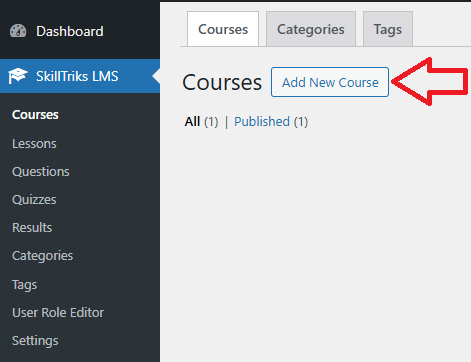
Task: Filter courses by All
Action: pyautogui.click(x=192, y=122)
